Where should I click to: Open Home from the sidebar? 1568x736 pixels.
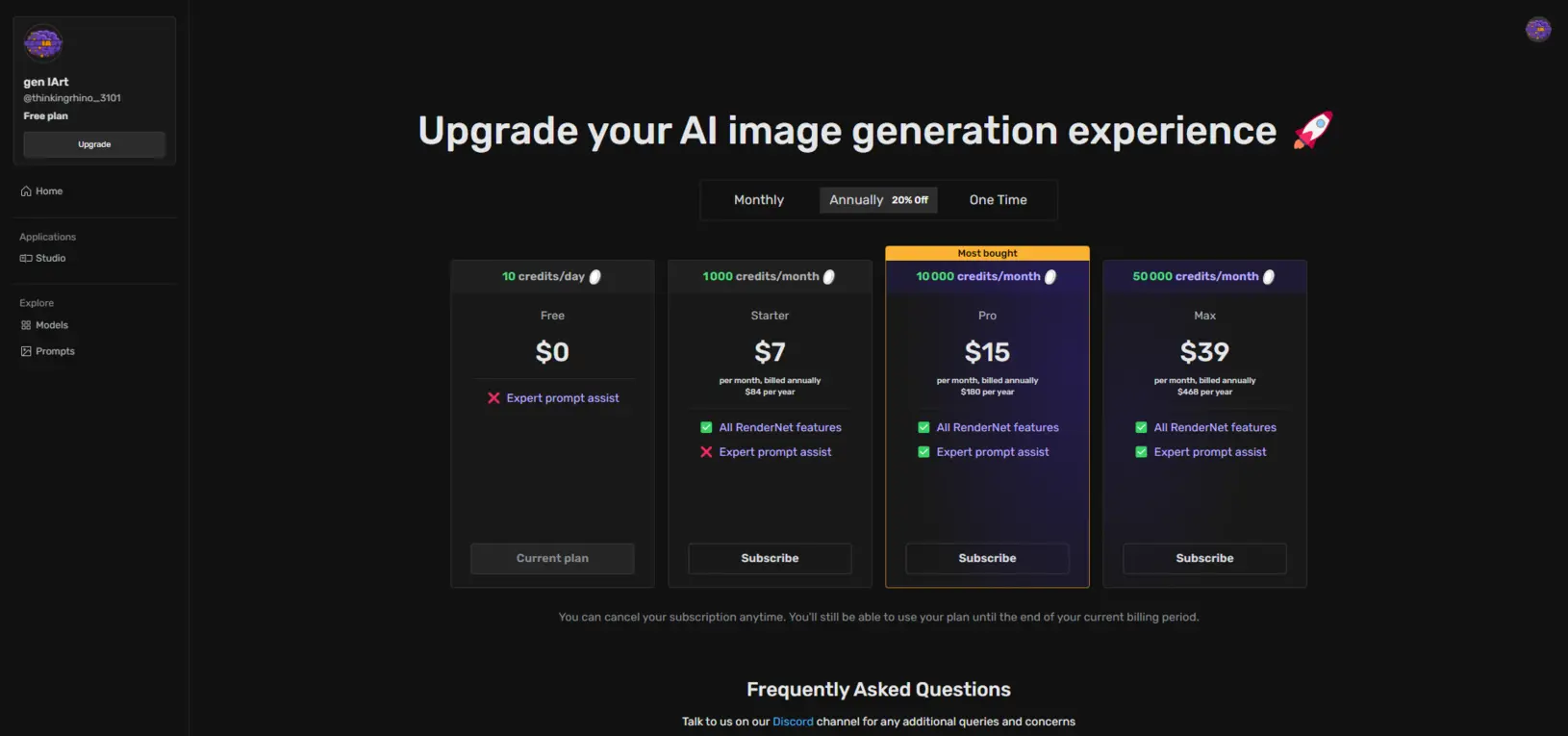tap(41, 191)
